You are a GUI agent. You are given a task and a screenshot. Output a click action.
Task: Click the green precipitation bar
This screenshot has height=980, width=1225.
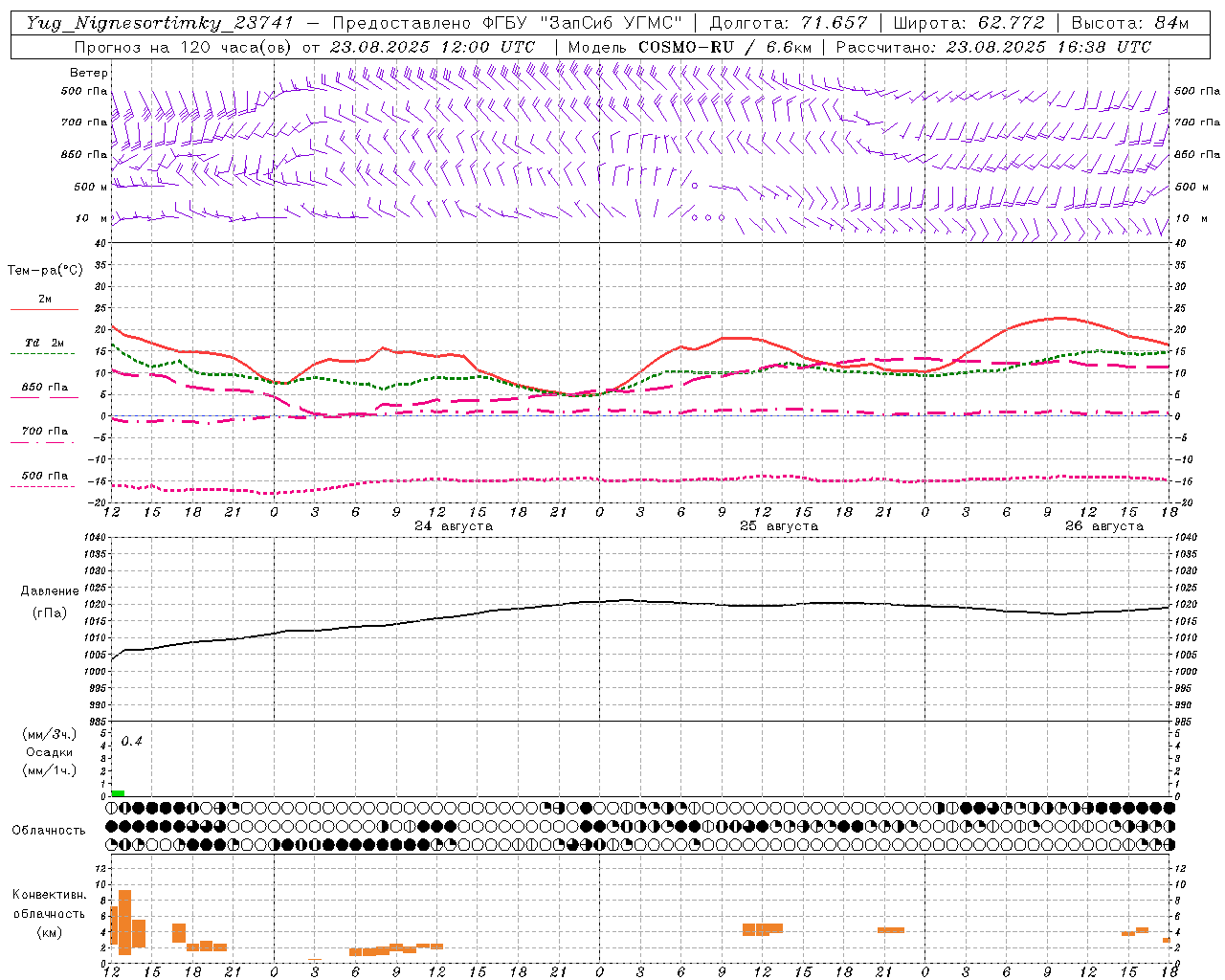click(x=118, y=793)
